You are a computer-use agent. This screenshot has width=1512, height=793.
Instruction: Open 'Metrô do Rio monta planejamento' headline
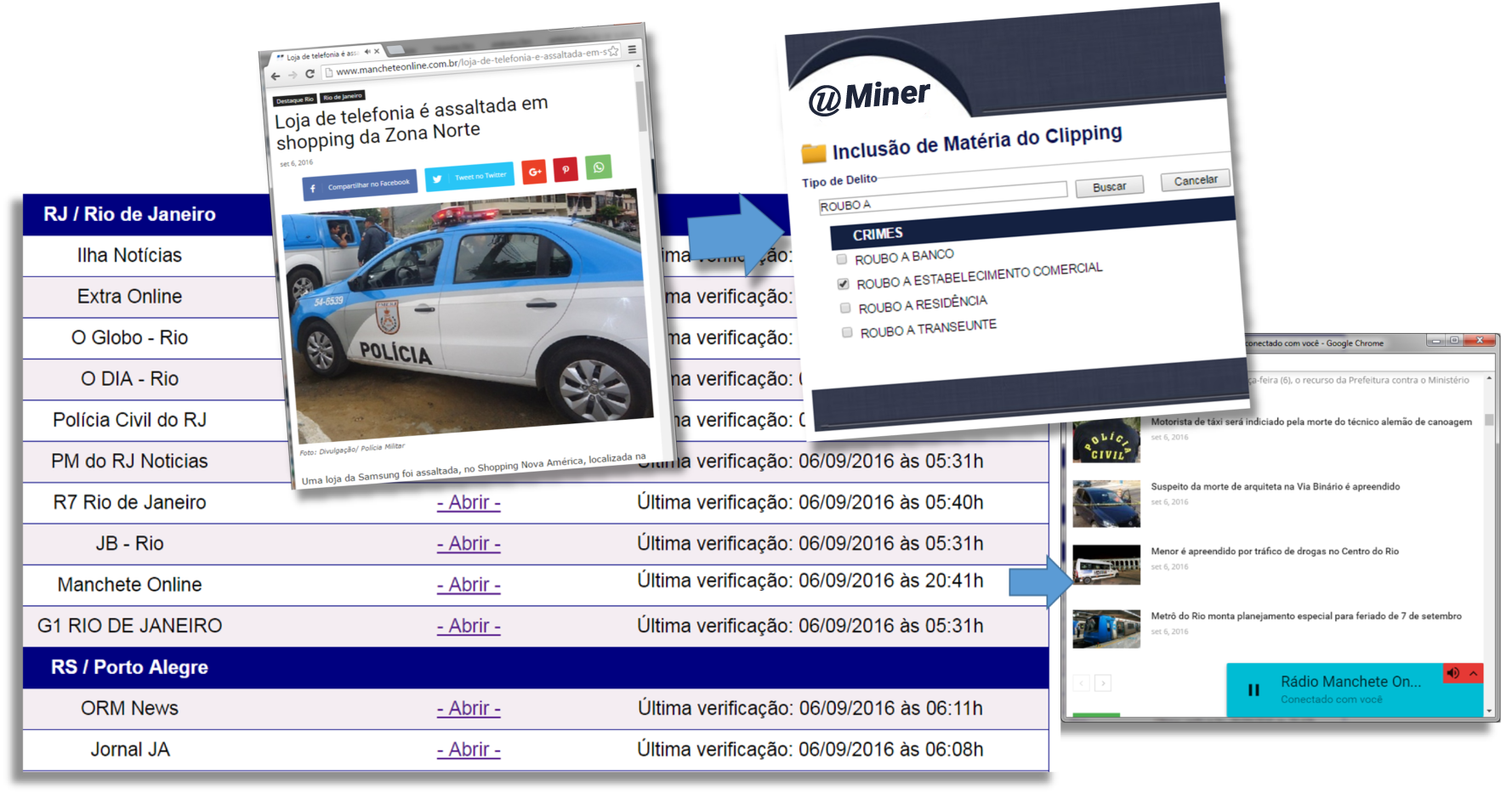pyautogui.click(x=1306, y=616)
